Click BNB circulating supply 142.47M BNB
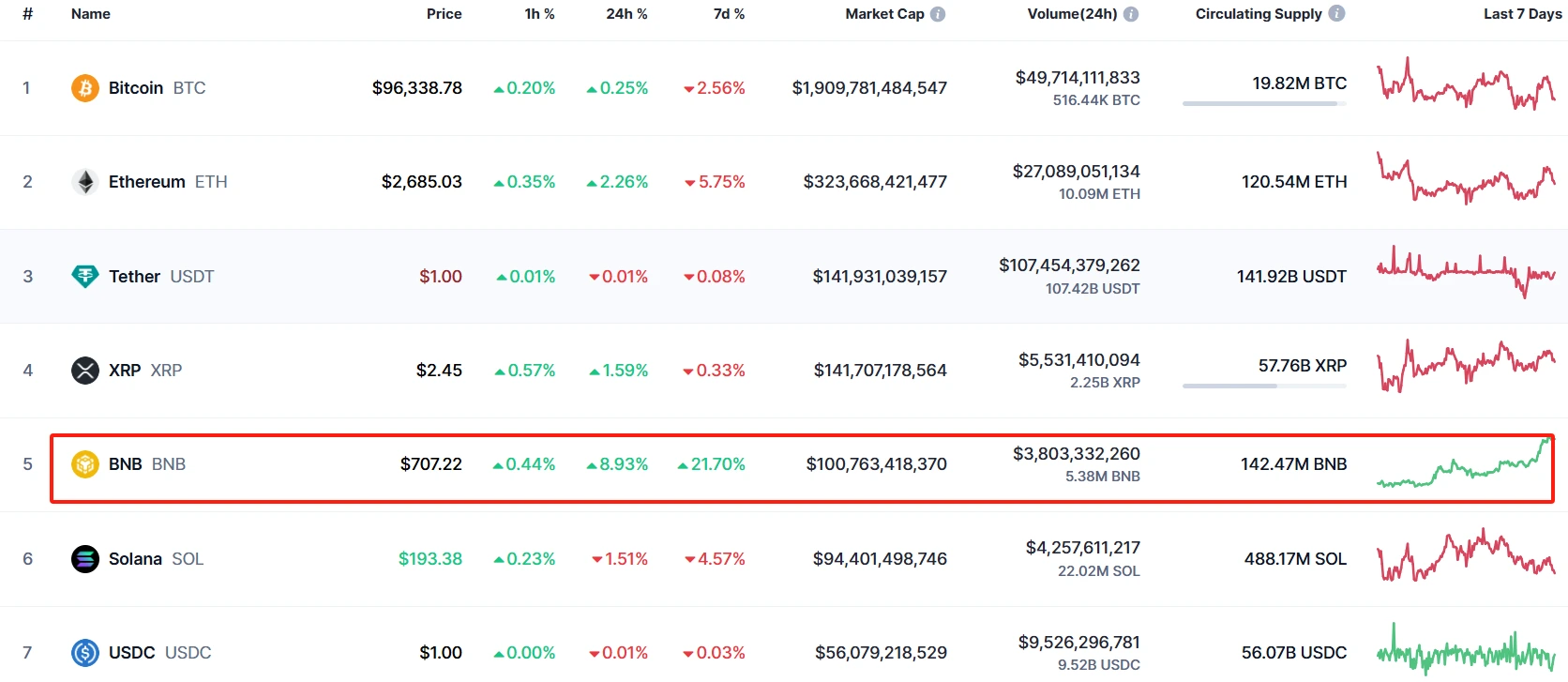 (1294, 464)
